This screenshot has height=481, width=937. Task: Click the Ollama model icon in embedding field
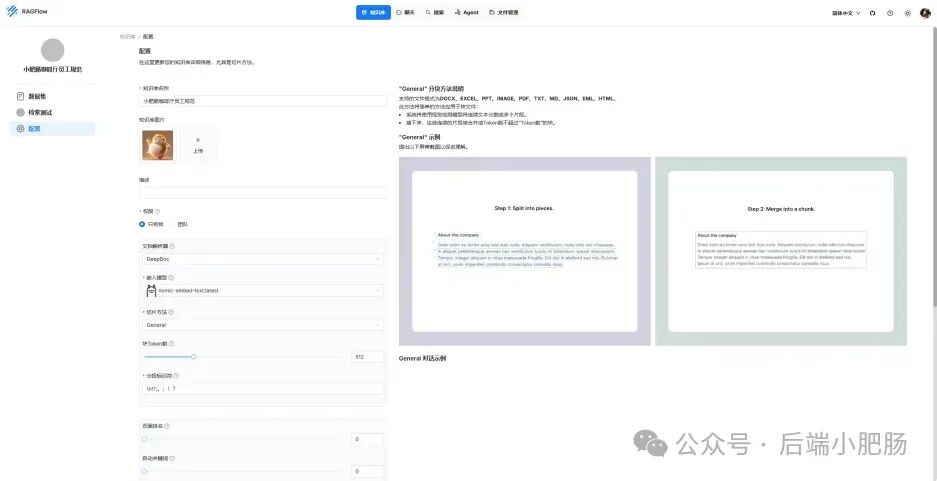pos(151,291)
